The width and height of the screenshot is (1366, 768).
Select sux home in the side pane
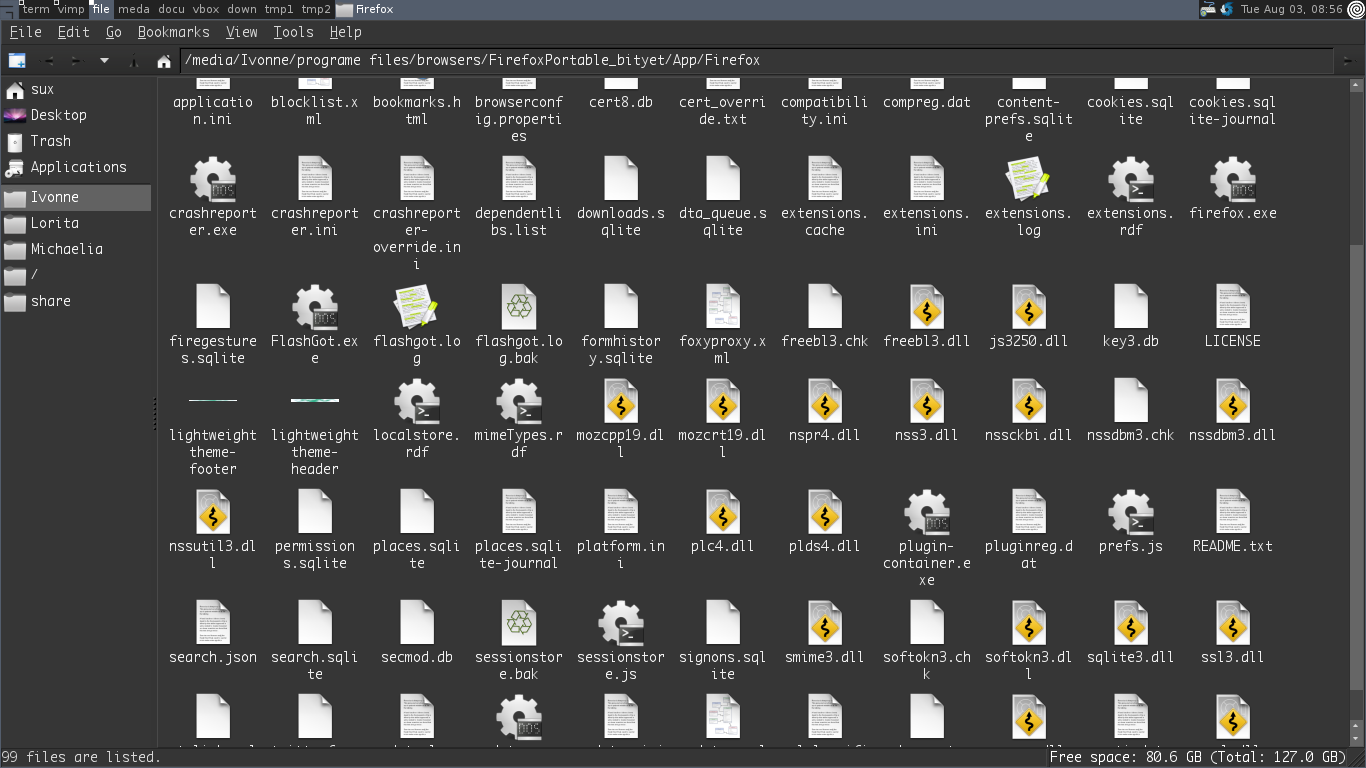tap(76, 89)
